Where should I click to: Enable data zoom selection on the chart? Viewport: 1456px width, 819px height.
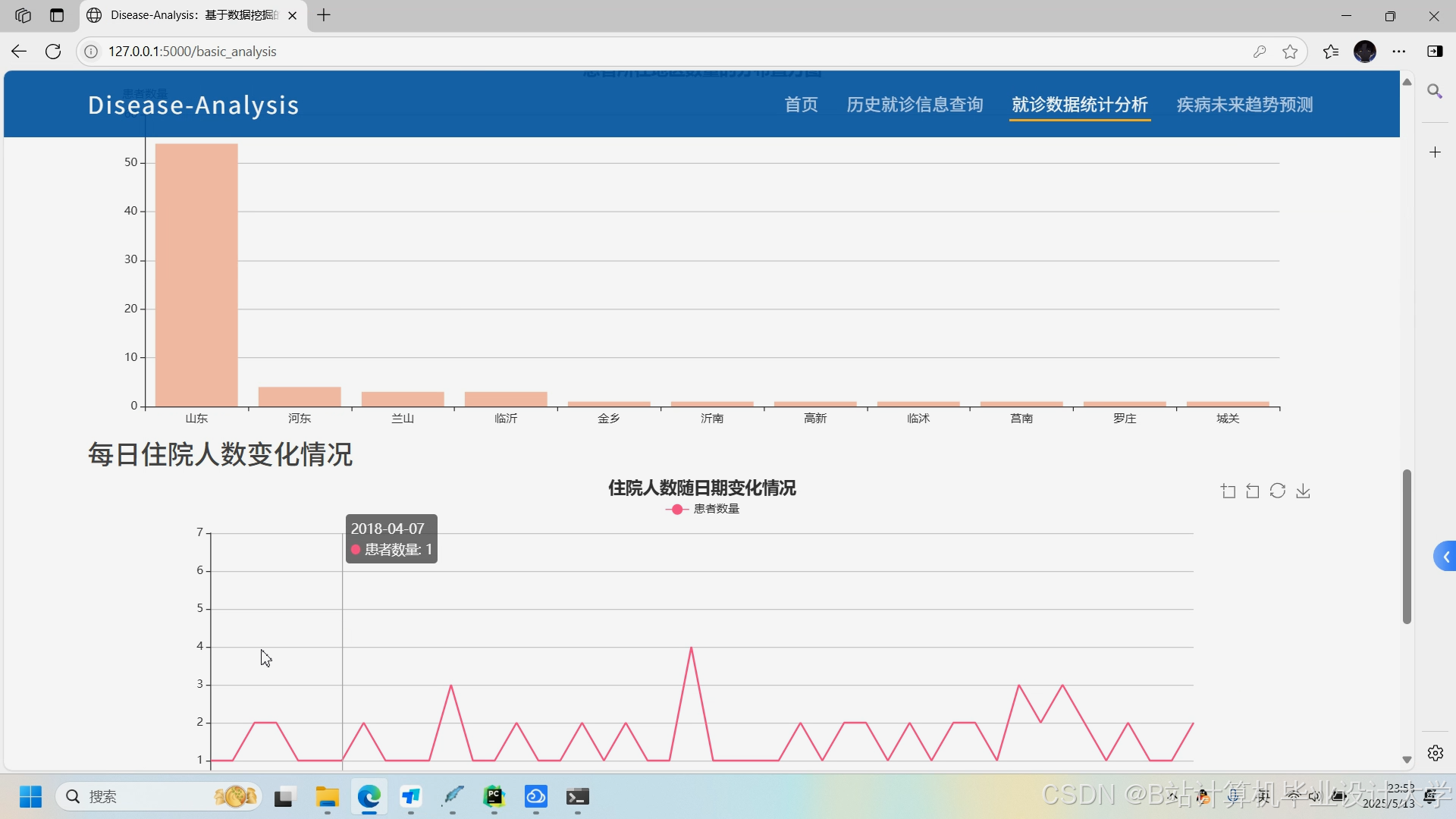(1227, 491)
